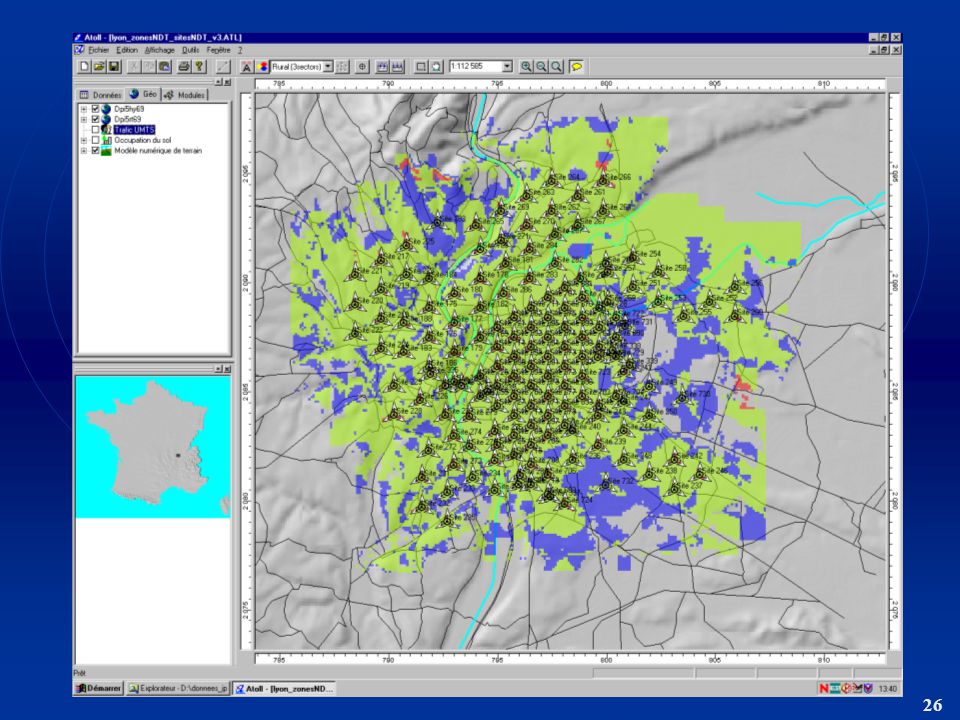Viewport: 960px width, 720px height.
Task: Select the Géo tab
Action: coord(144,94)
